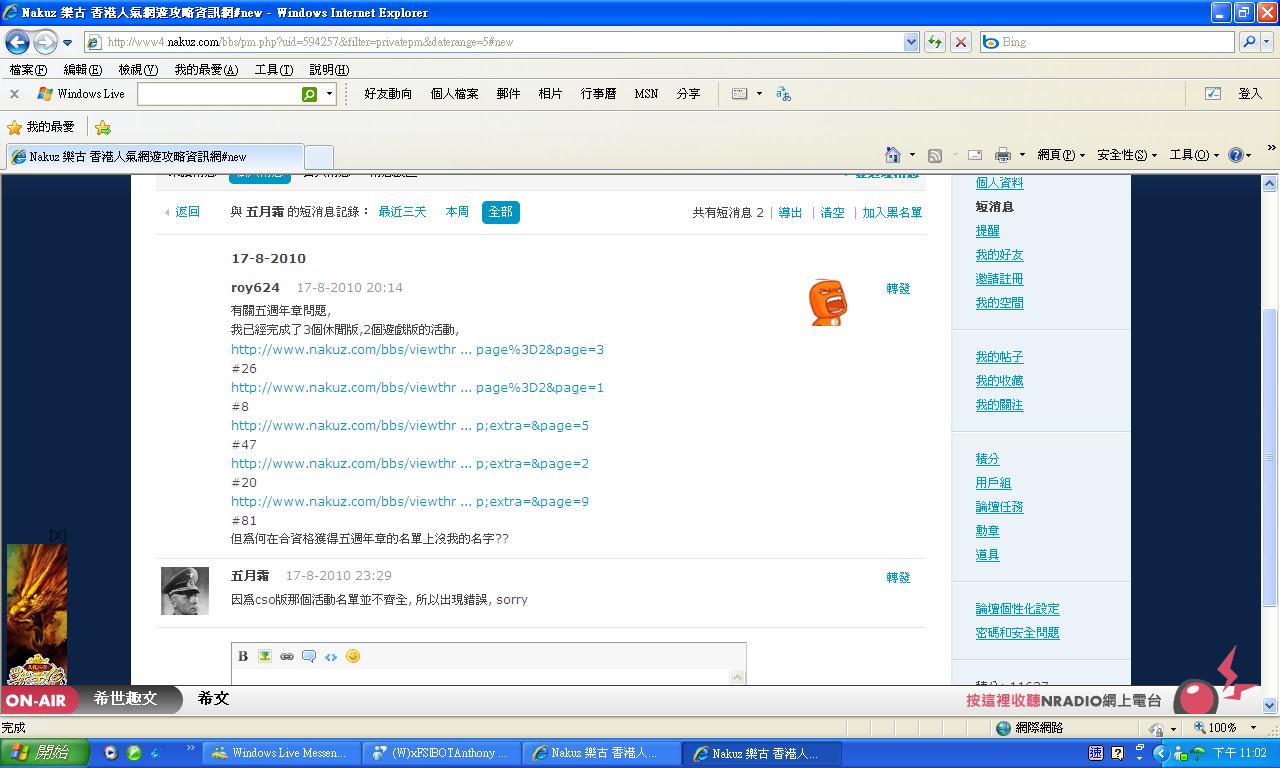Open the smiley emoticon picker in editor
Image resolution: width=1280 pixels, height=768 pixels.
pos(353,656)
